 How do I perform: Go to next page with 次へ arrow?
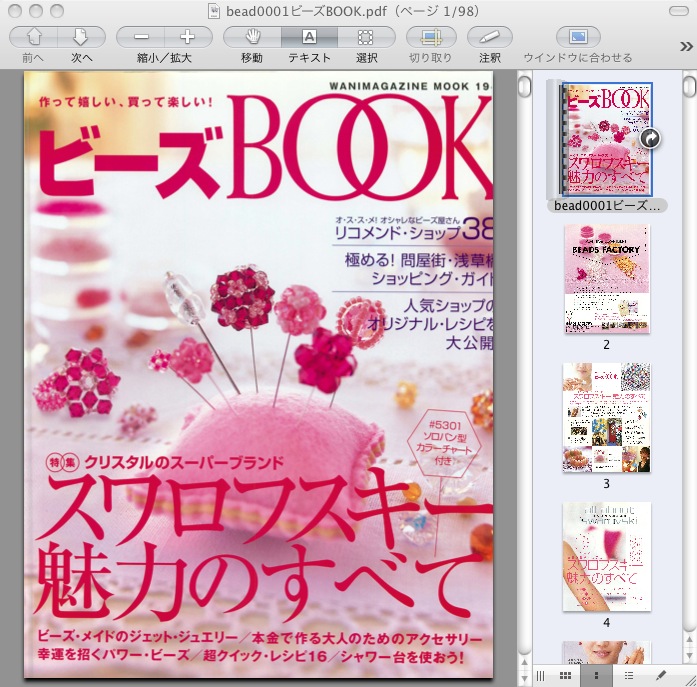[x=81, y=37]
